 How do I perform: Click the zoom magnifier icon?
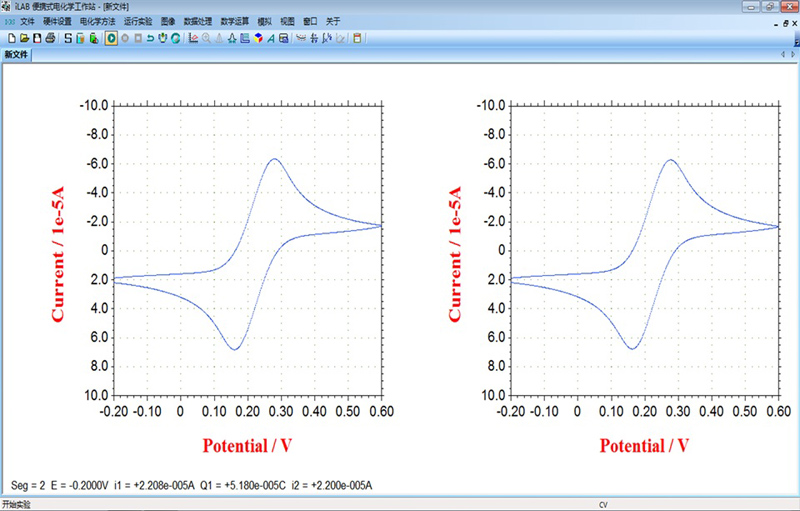206,39
